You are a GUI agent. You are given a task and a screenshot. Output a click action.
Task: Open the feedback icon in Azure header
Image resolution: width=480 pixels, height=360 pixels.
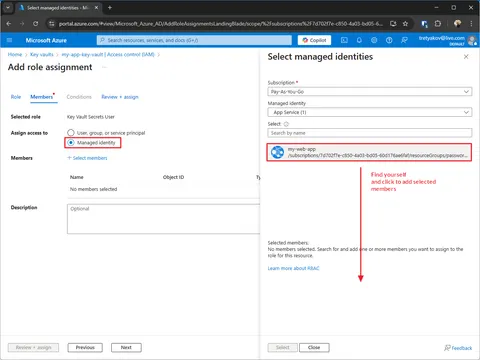click(404, 40)
